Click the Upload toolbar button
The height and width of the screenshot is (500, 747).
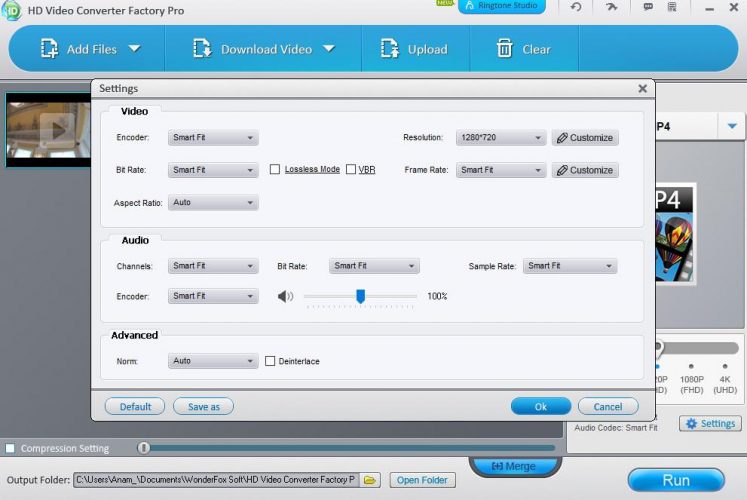click(x=414, y=49)
